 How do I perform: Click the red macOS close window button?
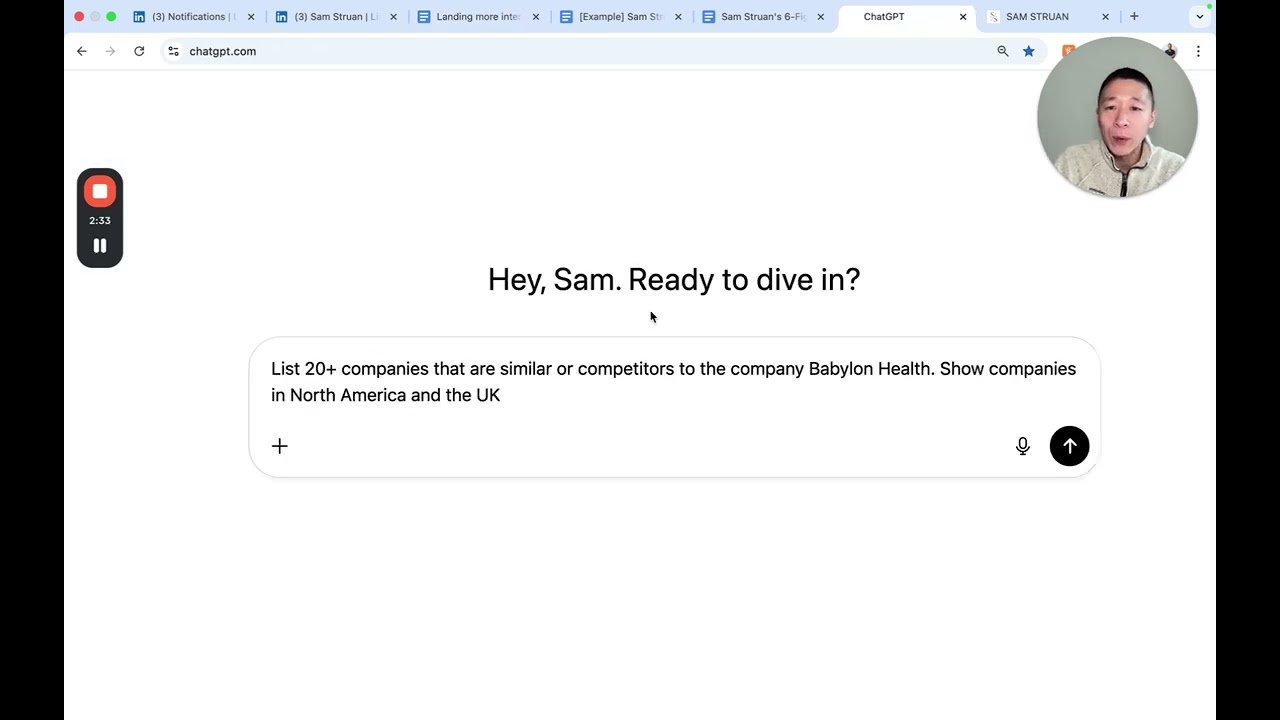79,16
